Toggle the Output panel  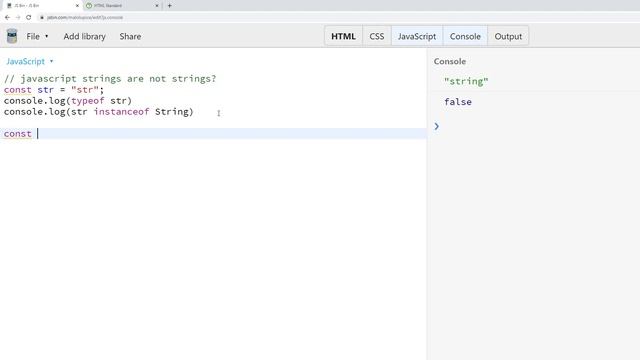pos(508,36)
